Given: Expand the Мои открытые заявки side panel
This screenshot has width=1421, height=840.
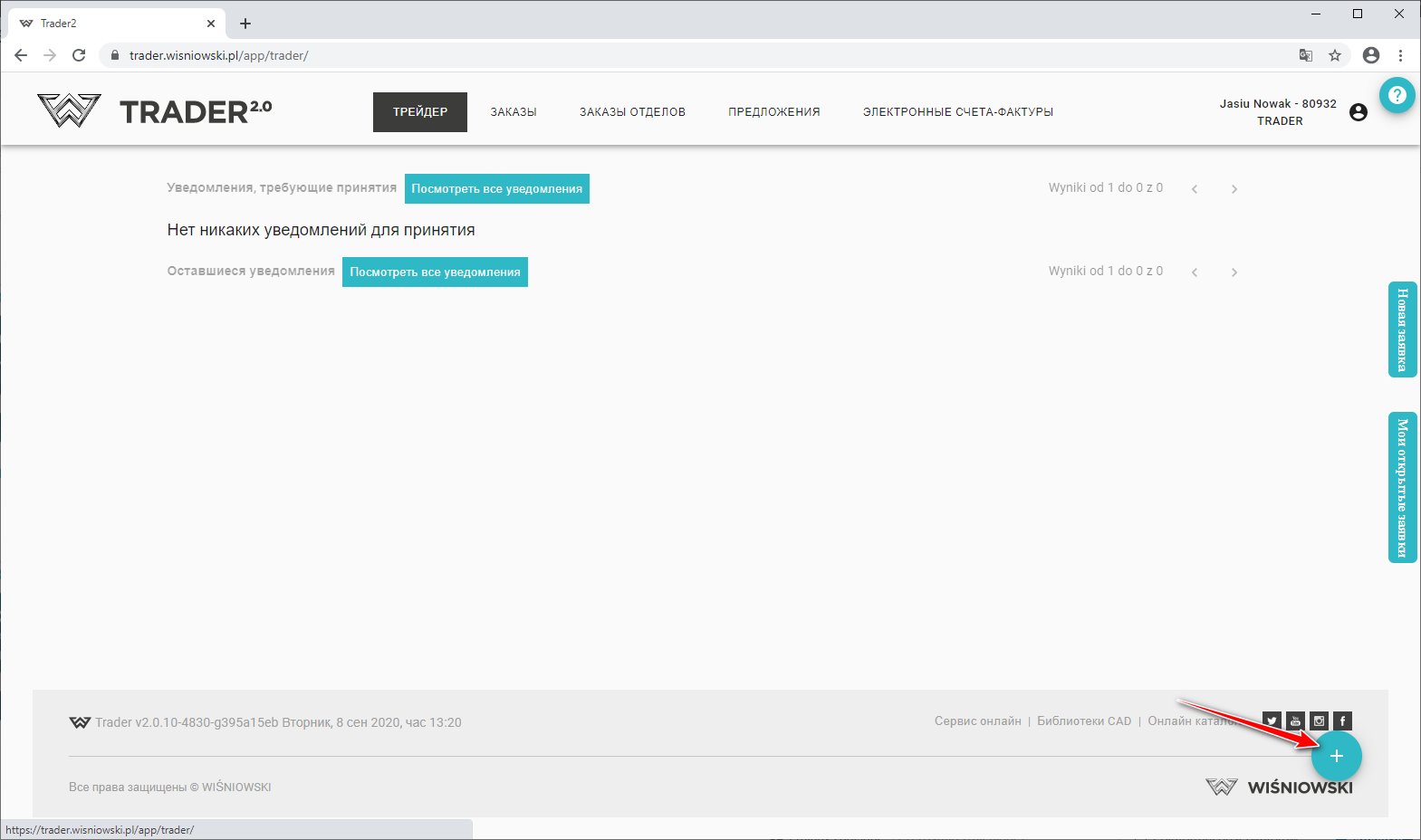Looking at the screenshot, I should point(1402,487).
